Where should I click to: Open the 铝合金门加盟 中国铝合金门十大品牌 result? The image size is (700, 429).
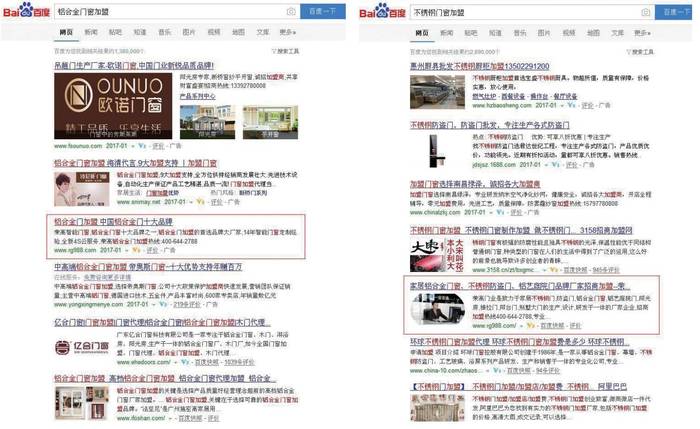(x=113, y=221)
